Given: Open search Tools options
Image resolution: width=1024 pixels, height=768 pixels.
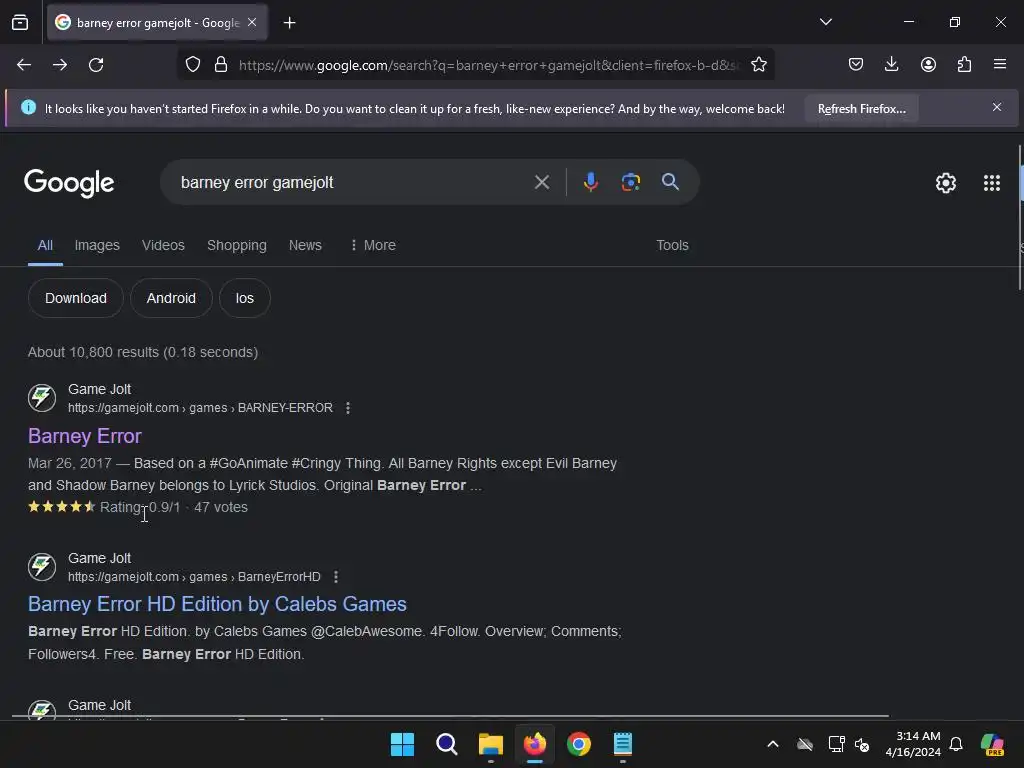Looking at the screenshot, I should pos(672,246).
